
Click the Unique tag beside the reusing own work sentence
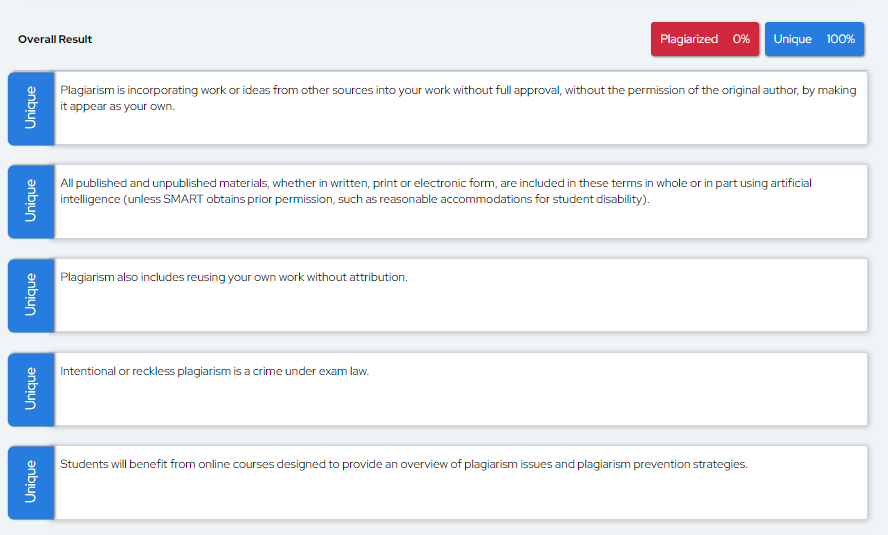(x=31, y=295)
